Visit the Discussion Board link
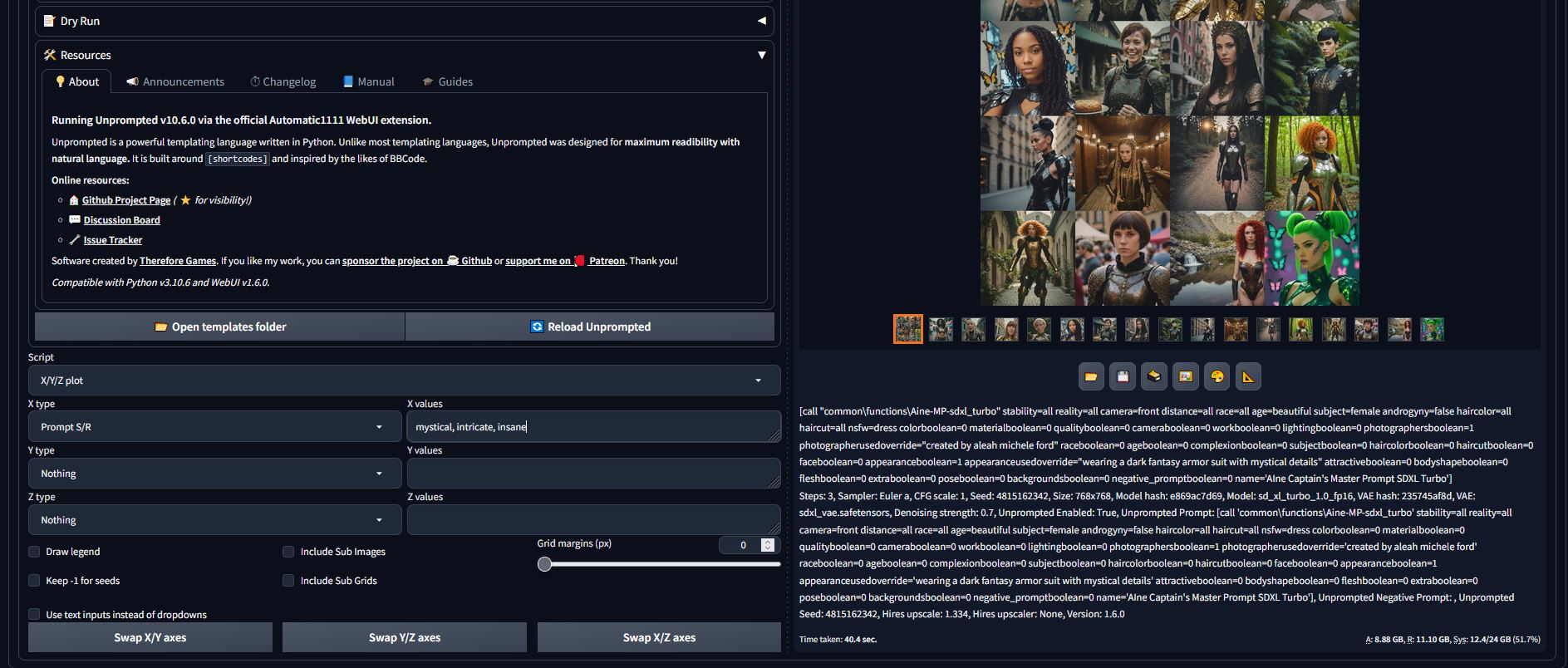The height and width of the screenshot is (668, 1568). [122, 220]
